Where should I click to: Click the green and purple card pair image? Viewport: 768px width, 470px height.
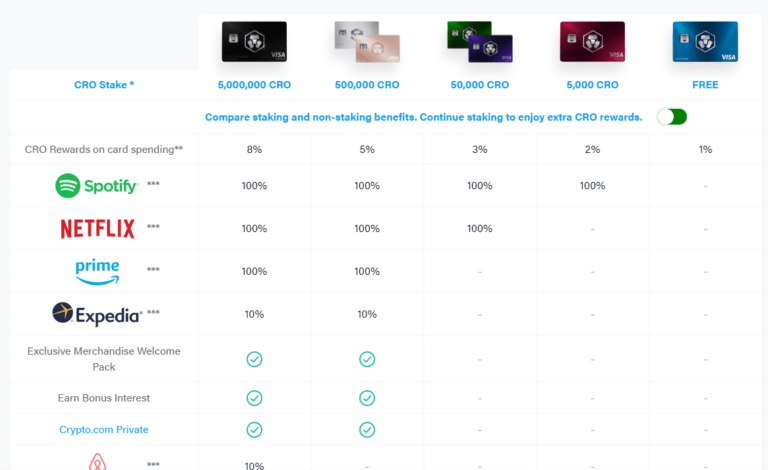[x=480, y=42]
